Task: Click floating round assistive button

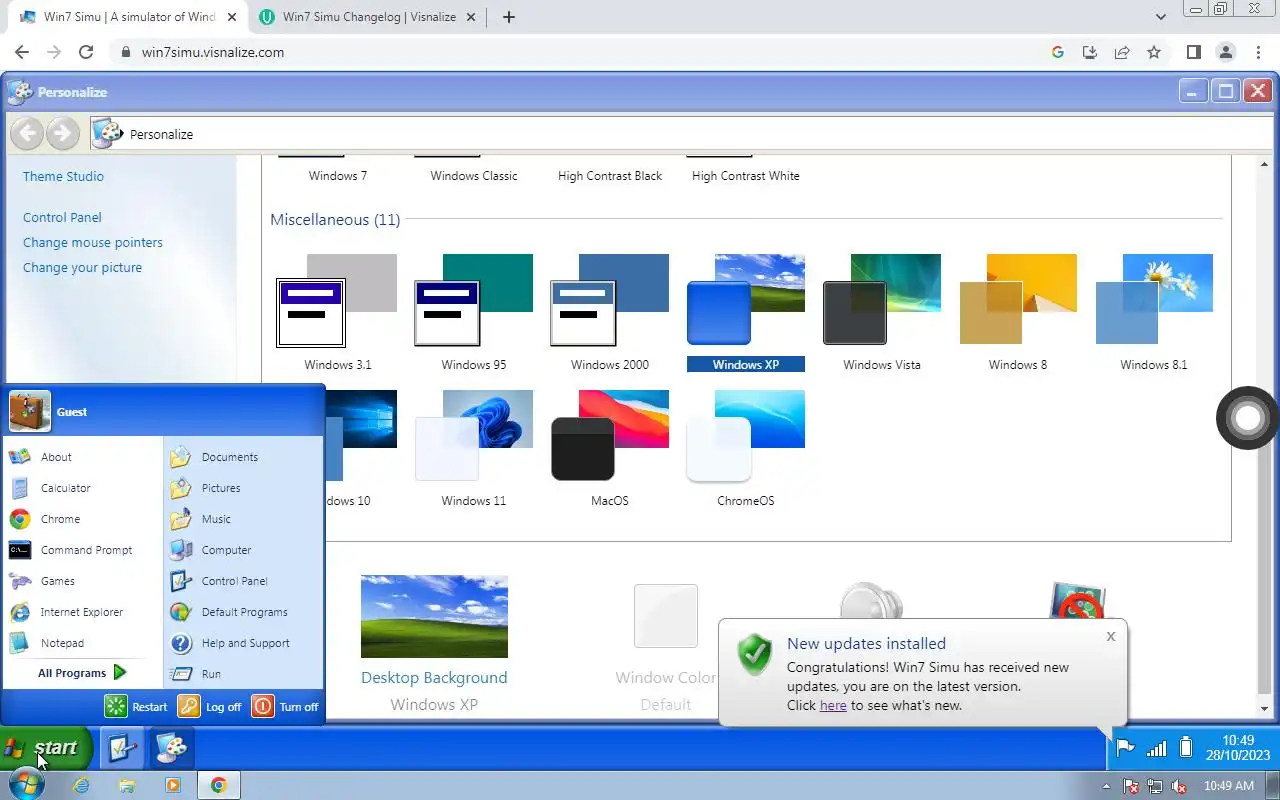Action: point(1248,418)
